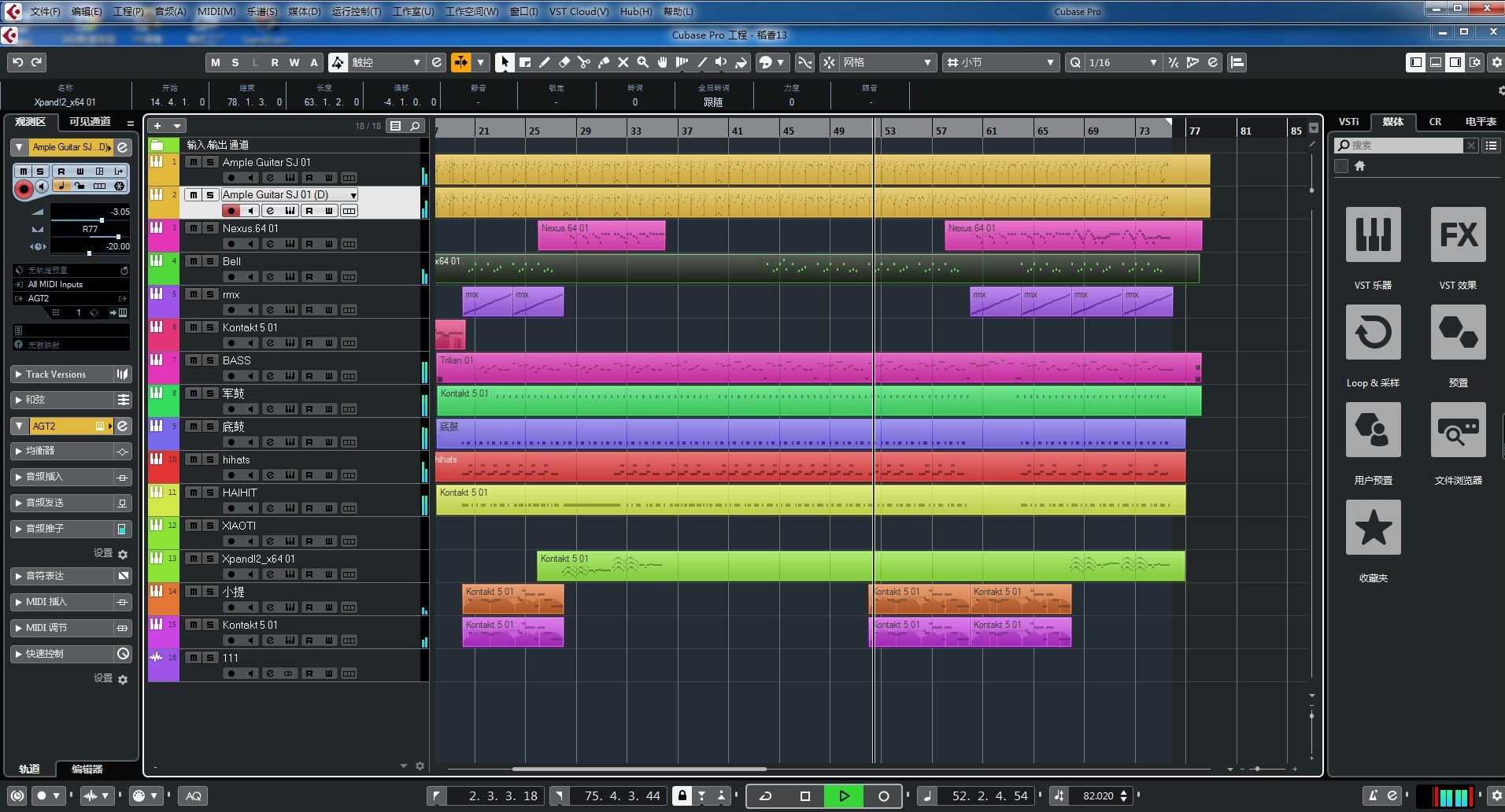The width and height of the screenshot is (1505, 812).
Task: Toggle record enable on Ample Guitar SJ 01 (D)
Action: pos(231,211)
